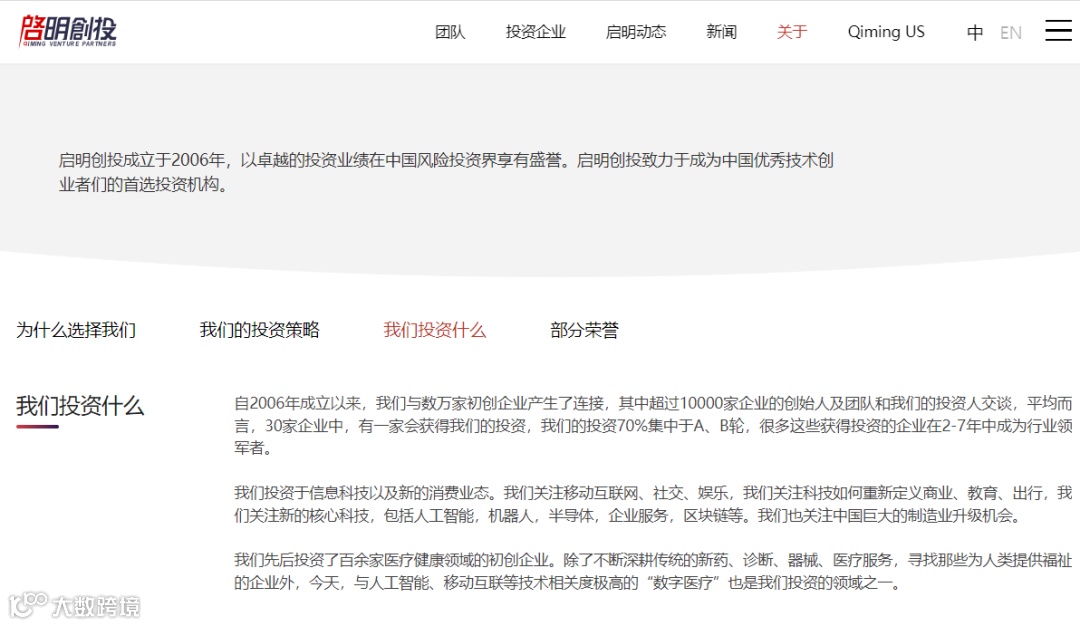1080x626 pixels.
Task: Switch to the 我们的投资策略 tab
Action: click(260, 330)
